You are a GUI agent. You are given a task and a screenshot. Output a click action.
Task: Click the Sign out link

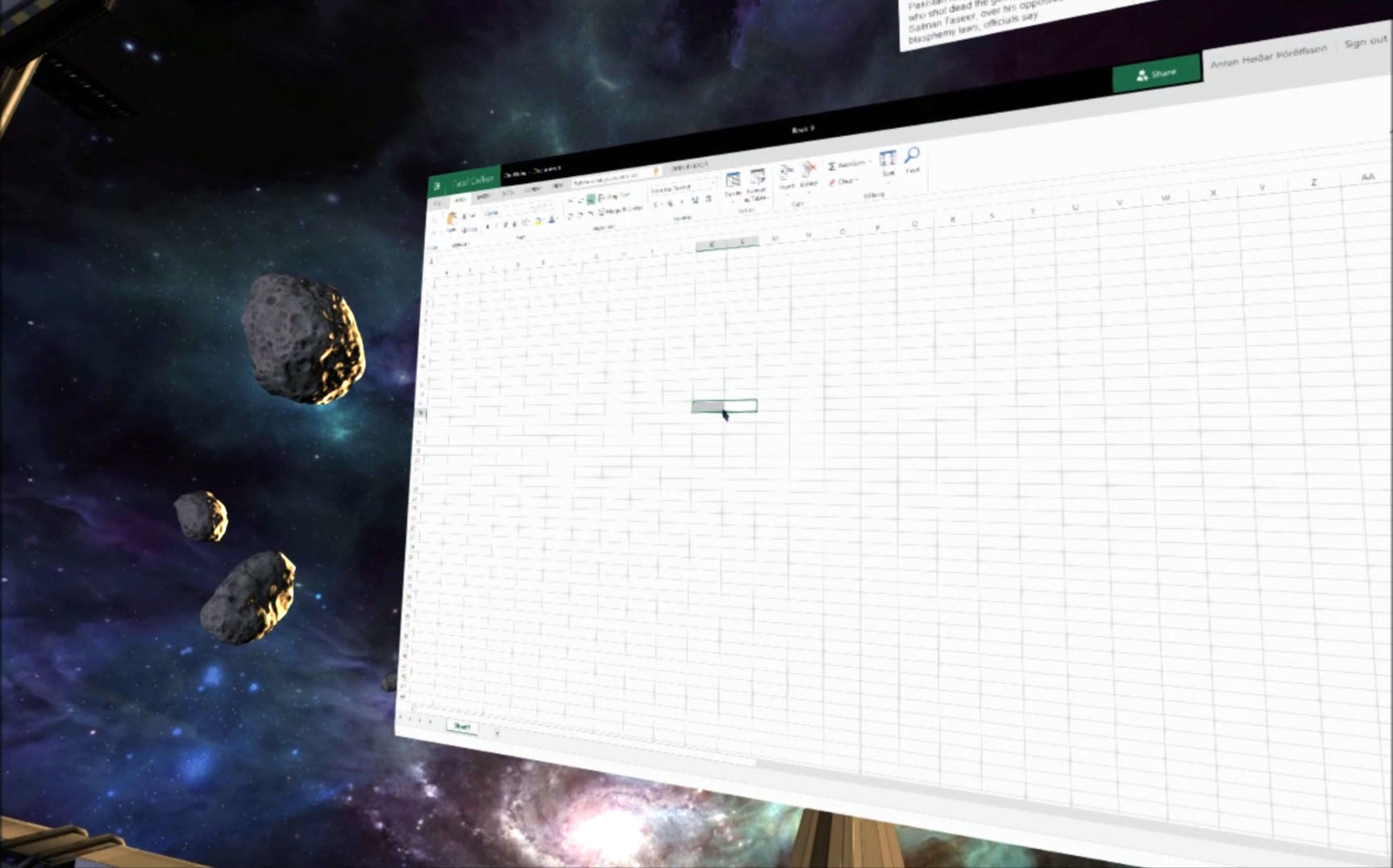point(1364,42)
